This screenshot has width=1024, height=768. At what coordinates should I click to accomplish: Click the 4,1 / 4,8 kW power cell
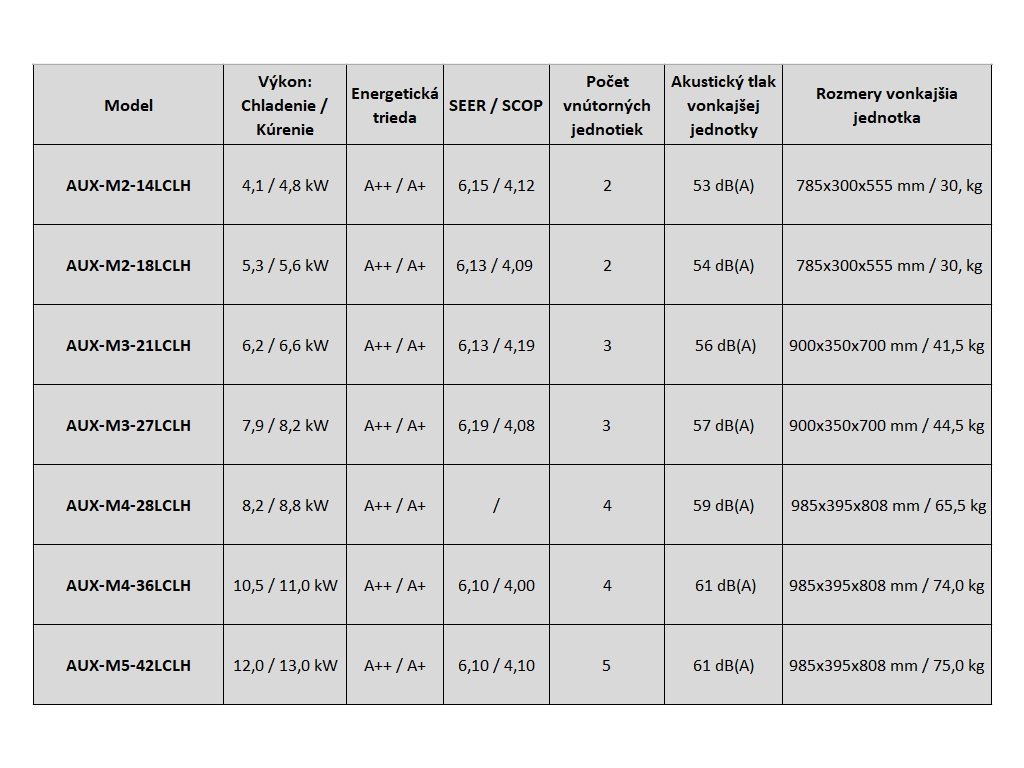click(285, 186)
